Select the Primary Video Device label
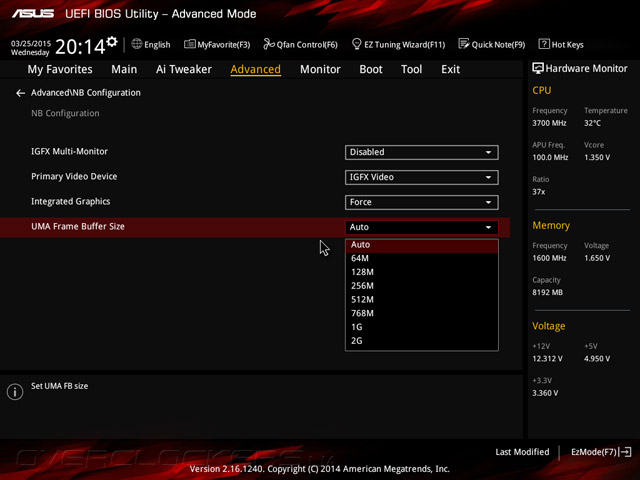Screen dimensions: 640x480 pyautogui.click(x=74, y=176)
